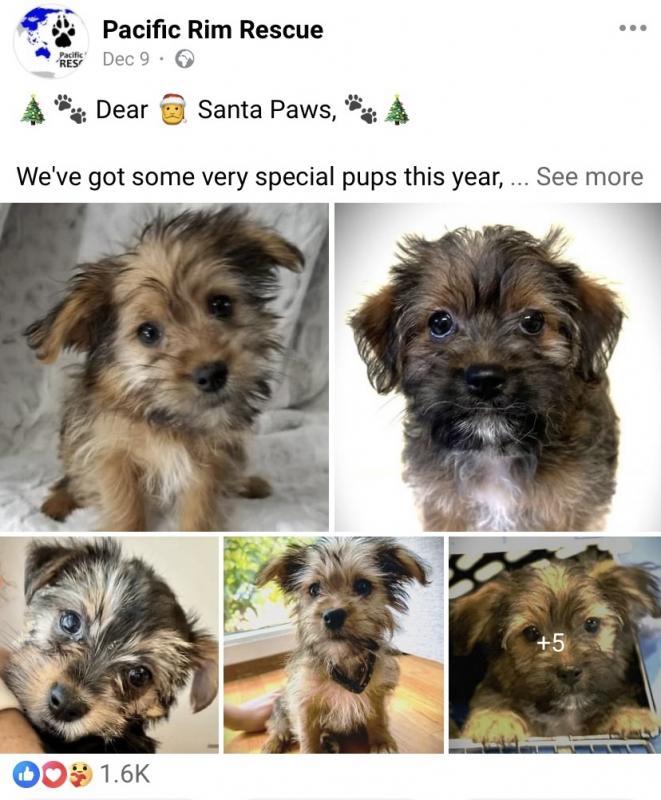Open the top-left puppy photo on blanket
This screenshot has width=661, height=800.
pos(164,367)
